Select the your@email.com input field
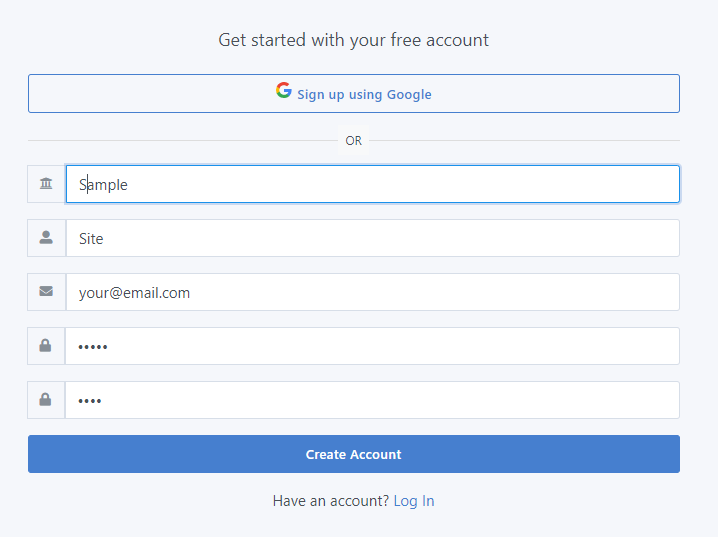 click(372, 292)
